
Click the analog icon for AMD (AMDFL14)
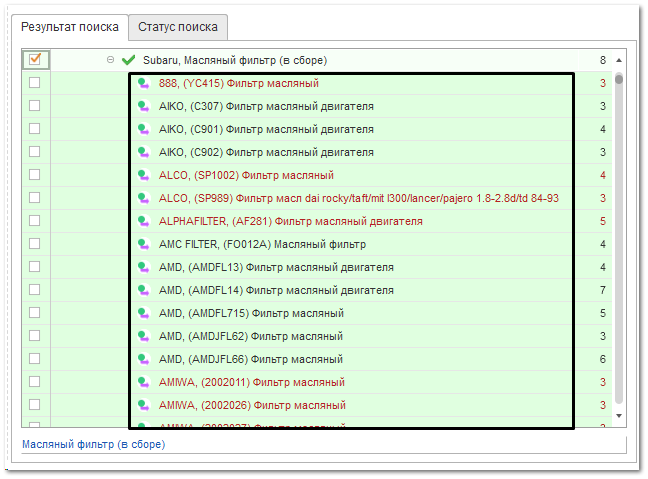[143, 290]
